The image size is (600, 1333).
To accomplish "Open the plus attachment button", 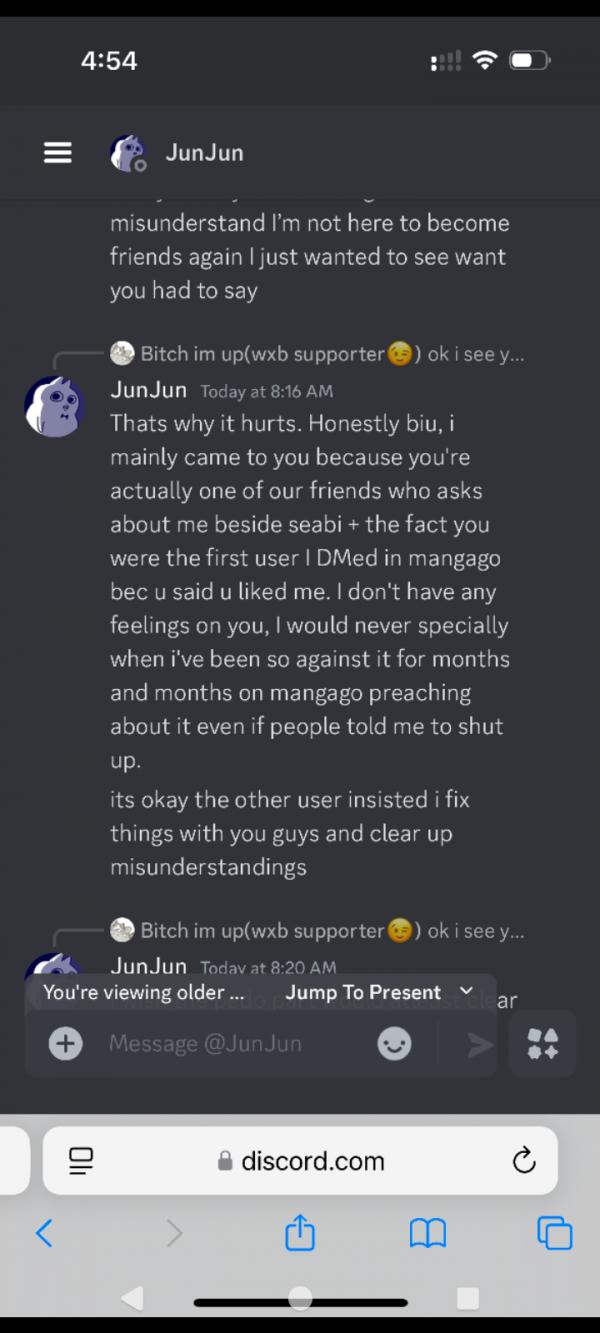I will point(66,1044).
